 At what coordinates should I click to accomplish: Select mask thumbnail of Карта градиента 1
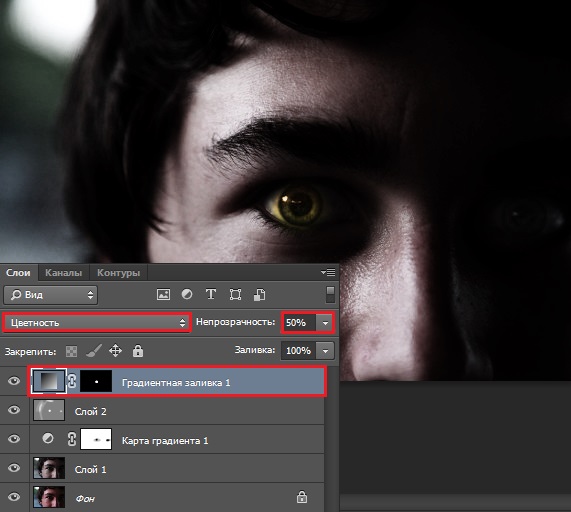coord(96,439)
